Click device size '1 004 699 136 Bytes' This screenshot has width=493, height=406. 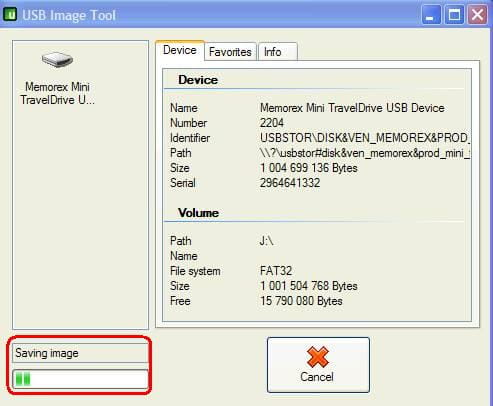tap(309, 168)
